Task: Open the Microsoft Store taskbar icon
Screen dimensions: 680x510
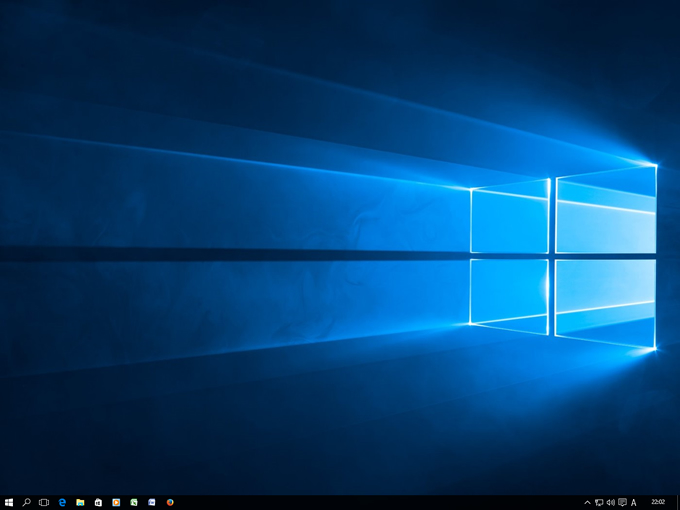Action: [98, 502]
